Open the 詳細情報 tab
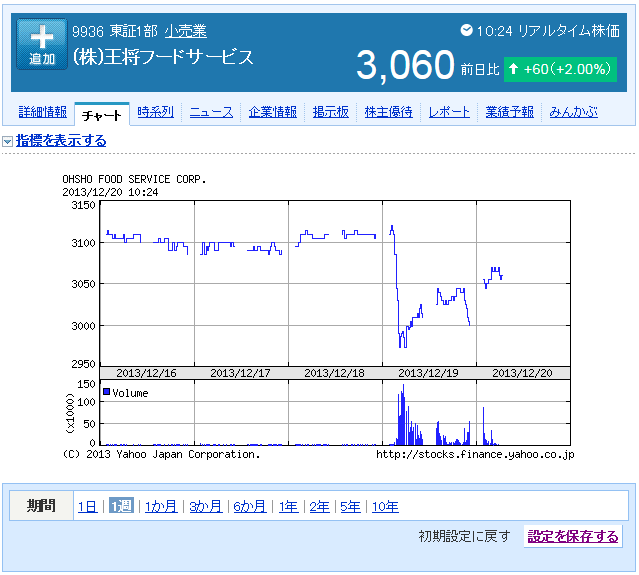 pyautogui.click(x=43, y=112)
